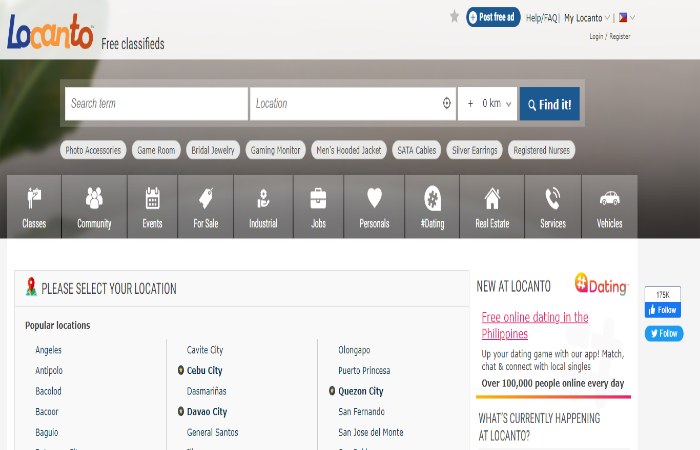Viewport: 700px width, 450px height.
Task: Choose Davao City location
Action: point(207,412)
